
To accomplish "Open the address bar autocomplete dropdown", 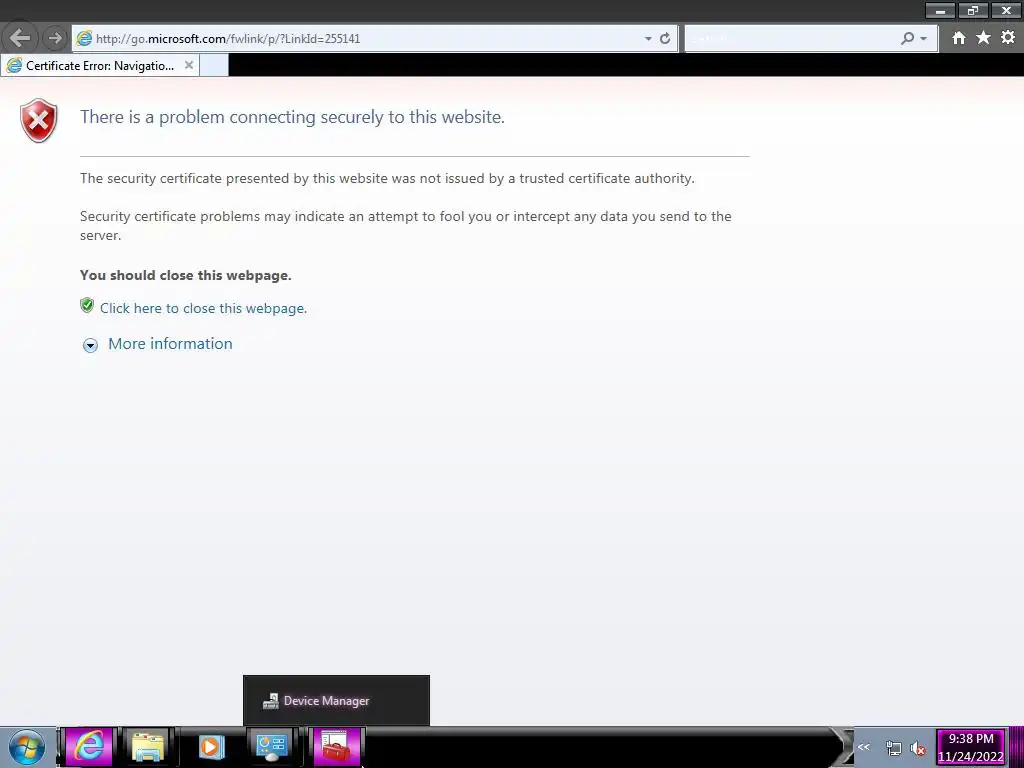I will [648, 39].
